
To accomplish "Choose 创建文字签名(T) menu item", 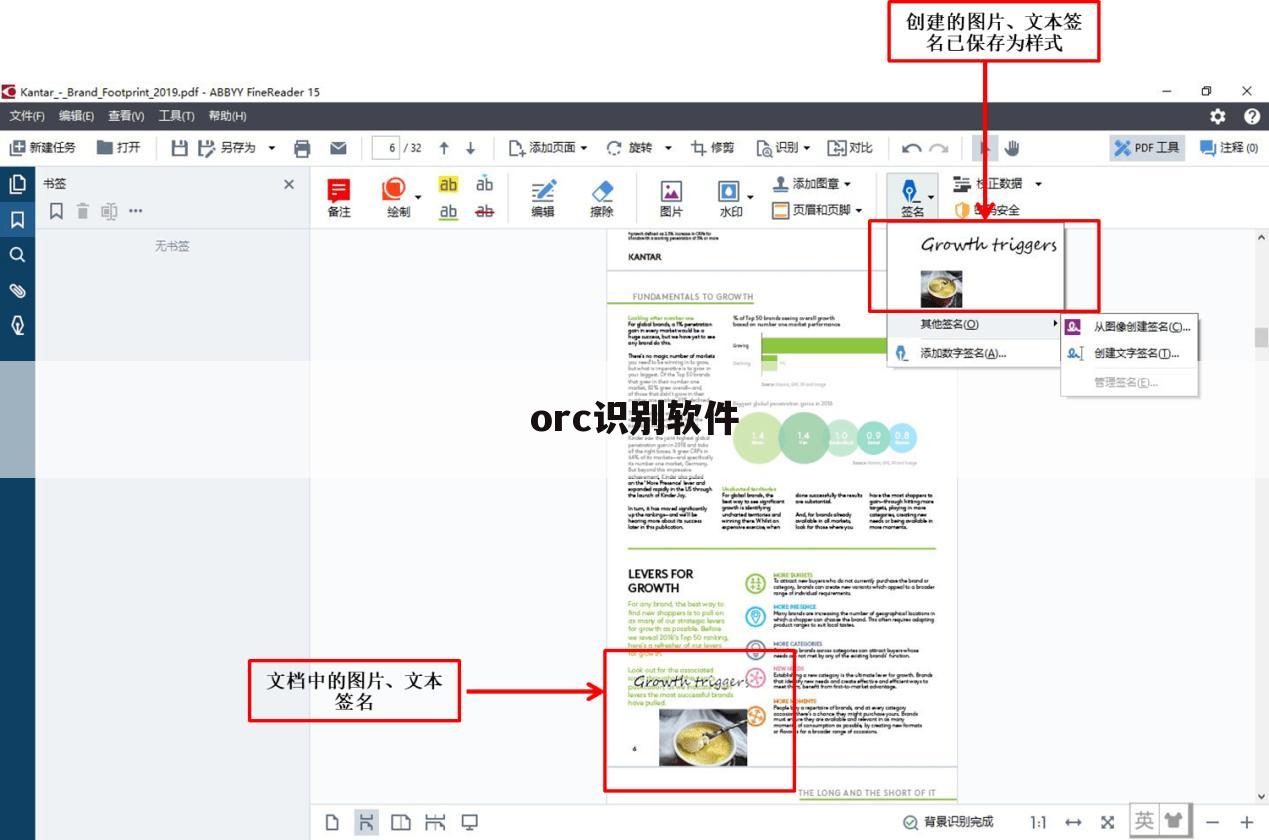I will 1130,353.
